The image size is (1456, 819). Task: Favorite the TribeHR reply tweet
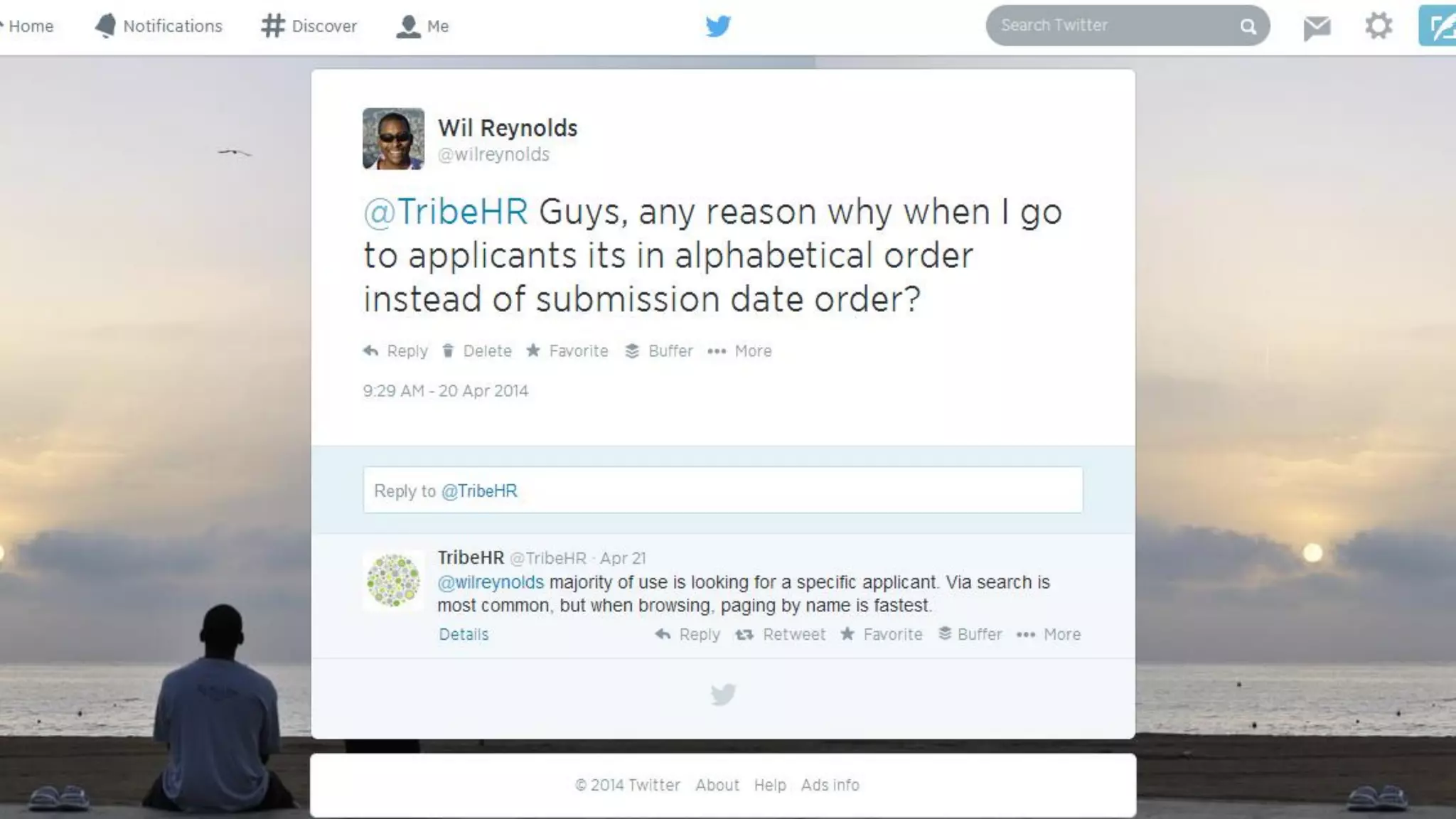click(x=882, y=634)
